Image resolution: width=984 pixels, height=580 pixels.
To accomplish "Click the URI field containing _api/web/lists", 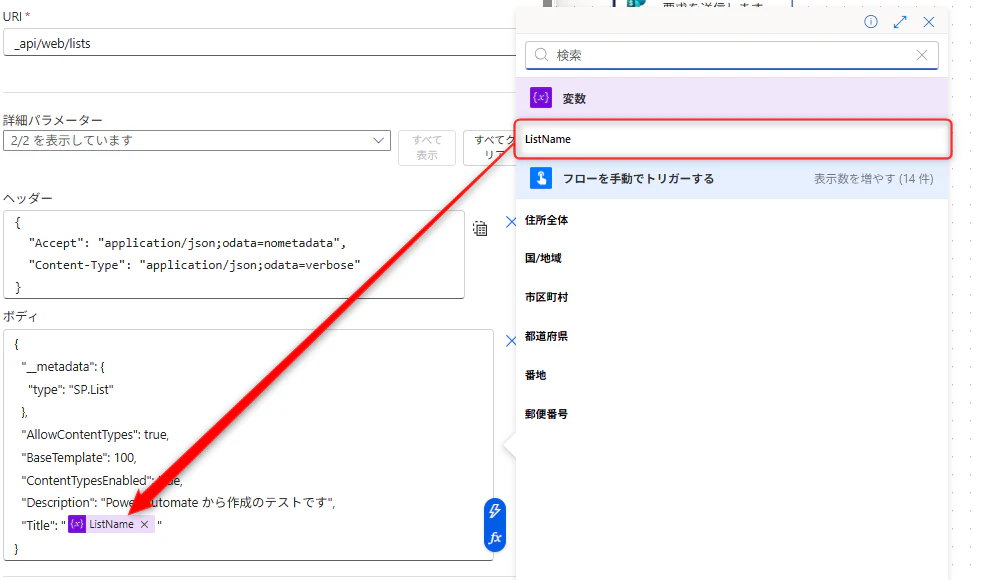I will tap(260, 43).
